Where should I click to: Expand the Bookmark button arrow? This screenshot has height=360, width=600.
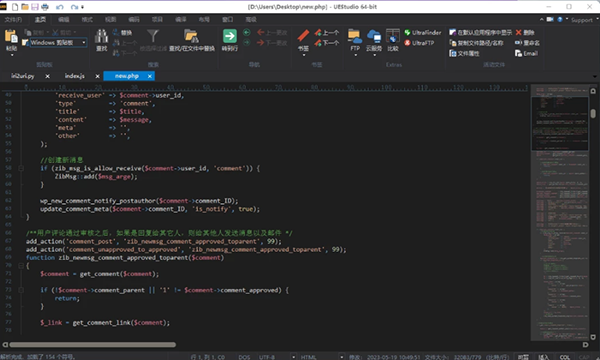click(x=303, y=55)
